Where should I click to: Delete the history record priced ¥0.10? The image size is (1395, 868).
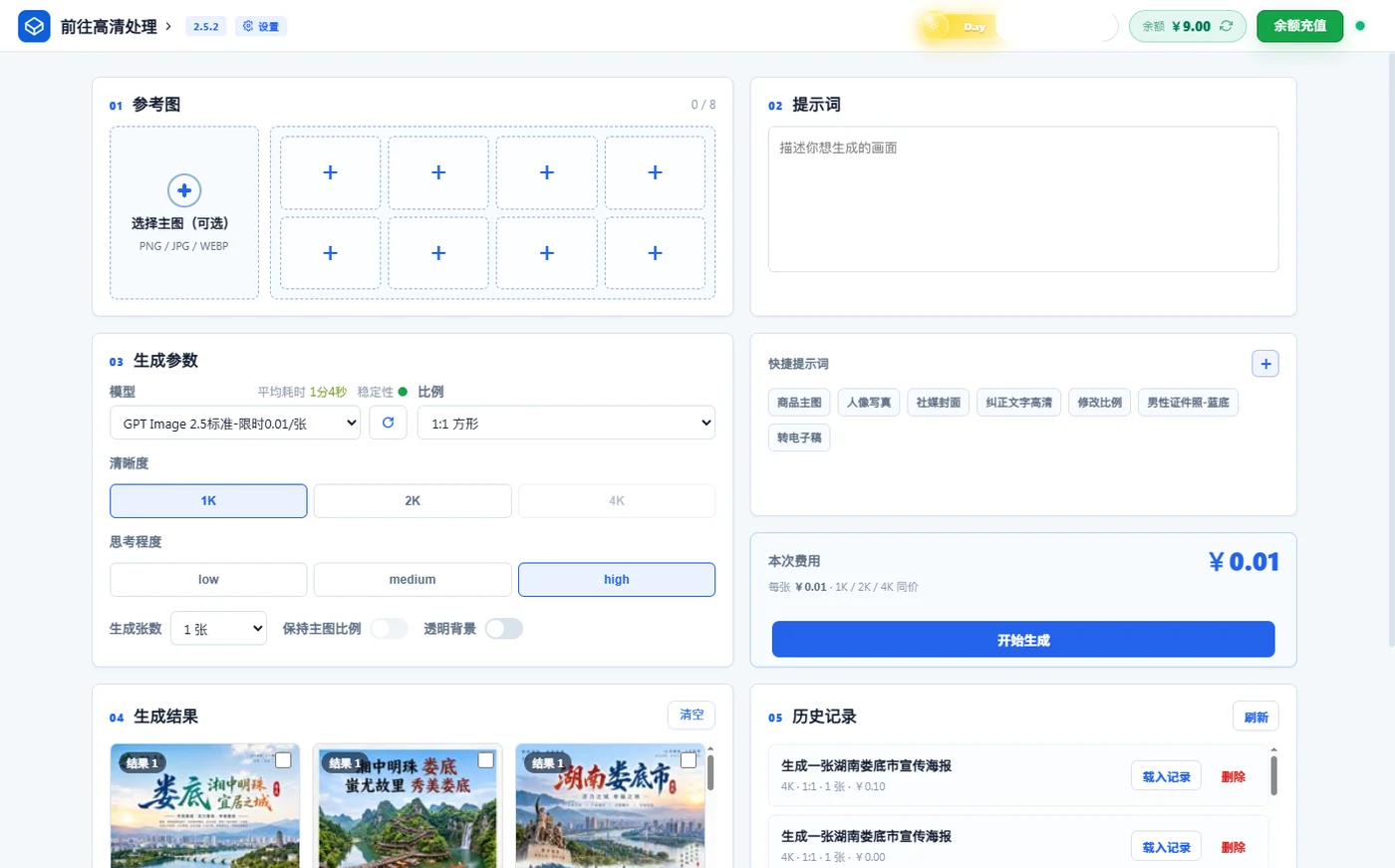tap(1234, 776)
